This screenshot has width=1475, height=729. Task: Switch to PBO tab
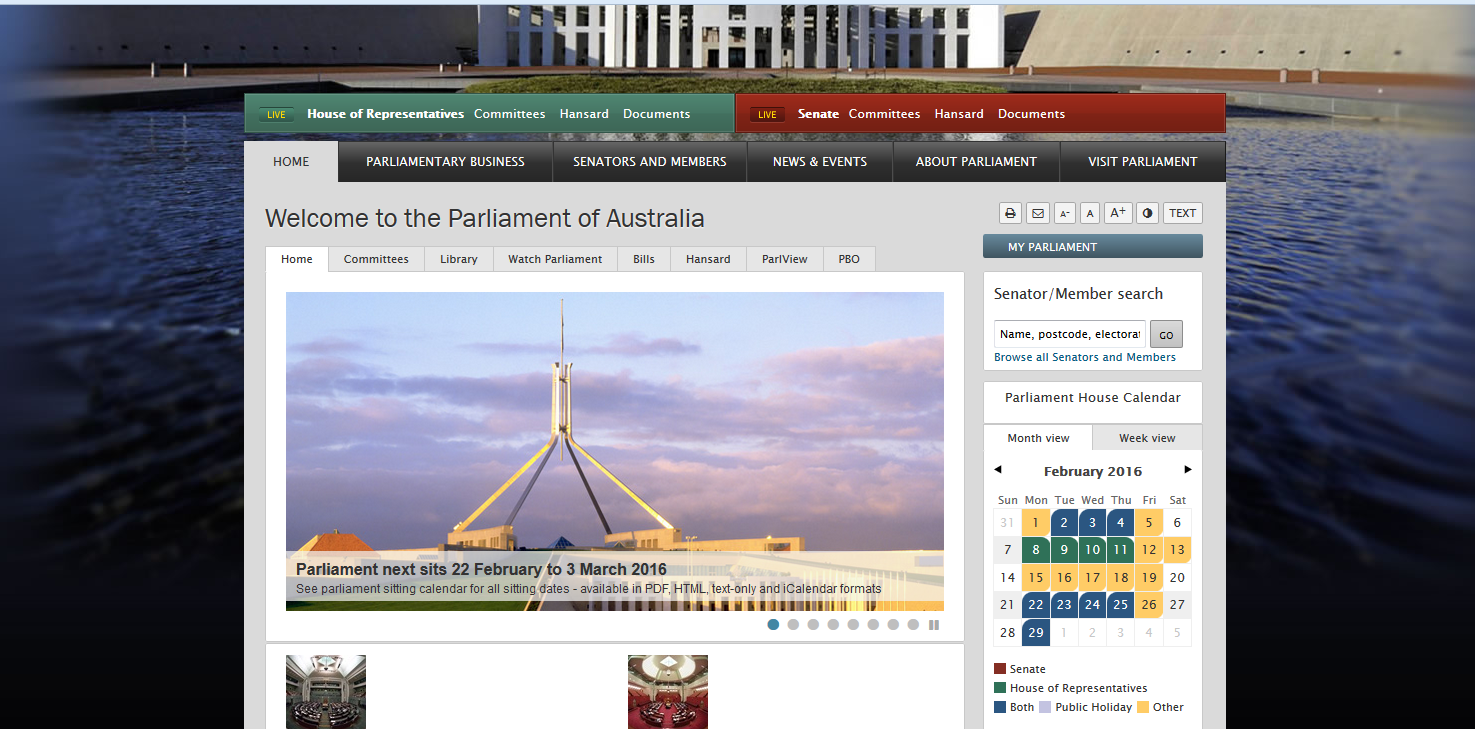tap(849, 259)
